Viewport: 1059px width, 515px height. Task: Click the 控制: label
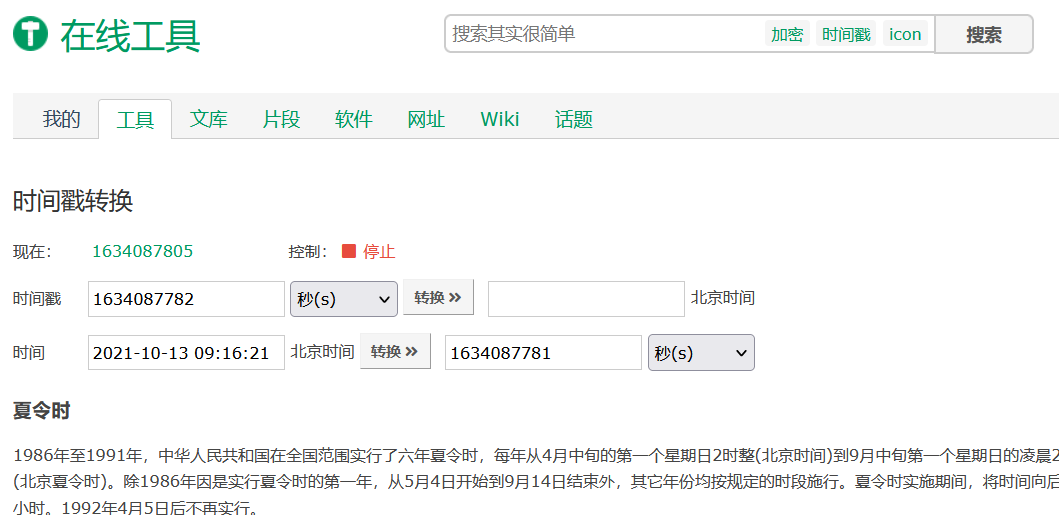point(308,252)
